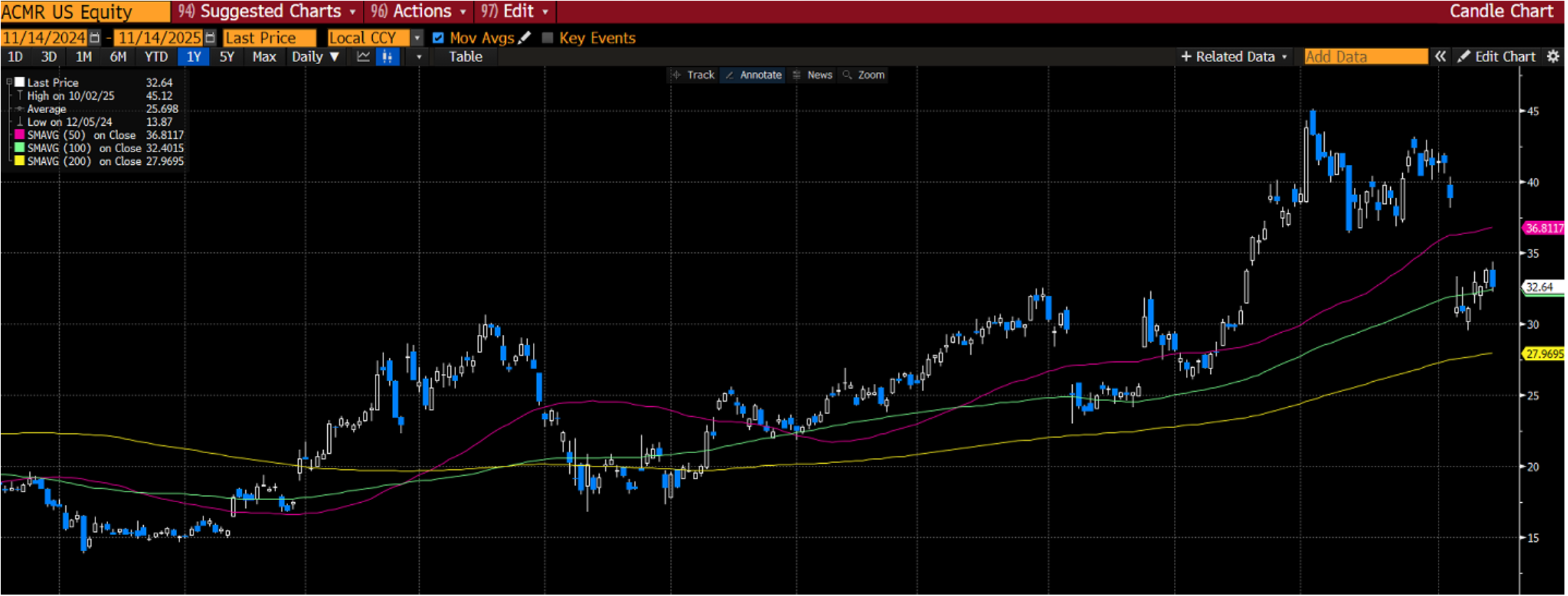Screen dimensions: 1568x596
Task: Click the Edit Chart button
Action: 1497,57
